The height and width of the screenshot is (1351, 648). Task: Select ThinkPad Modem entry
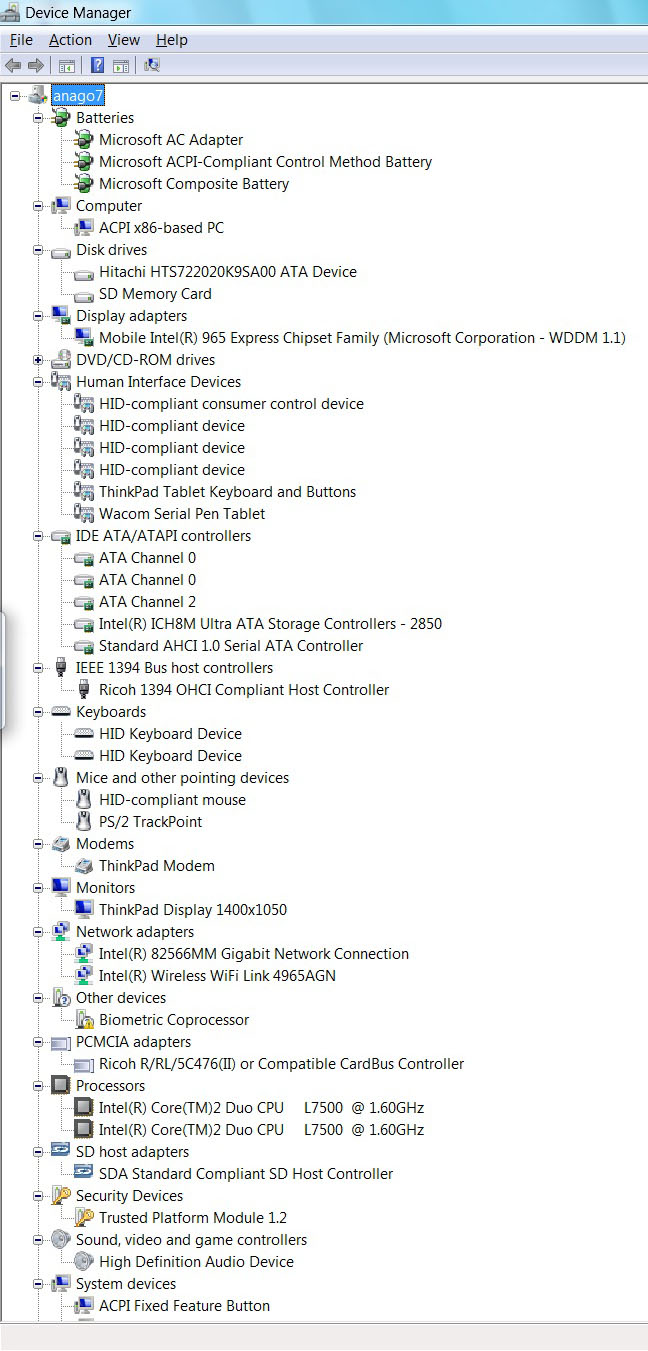pyautogui.click(x=156, y=866)
